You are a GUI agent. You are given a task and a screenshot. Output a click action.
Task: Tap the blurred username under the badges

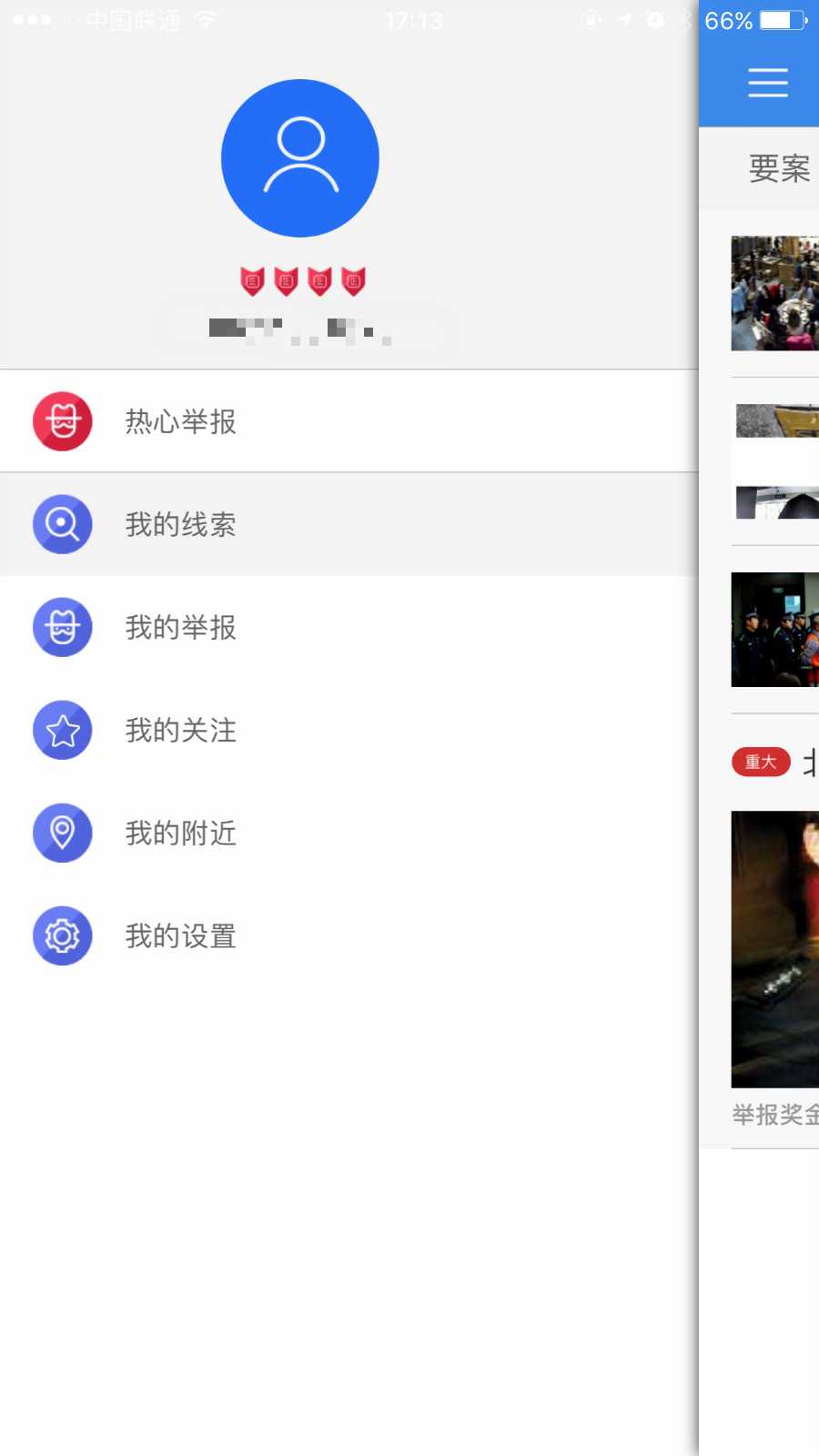click(x=300, y=330)
